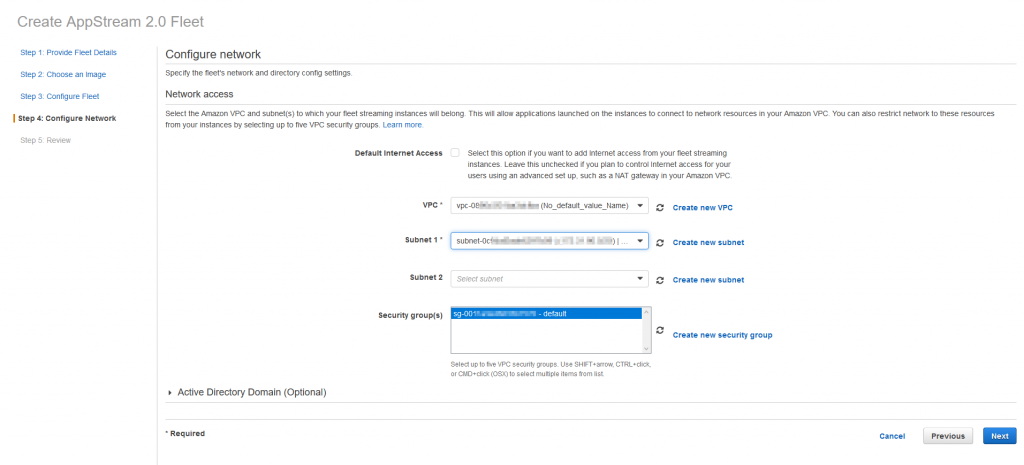Click the Next button

click(1000, 436)
